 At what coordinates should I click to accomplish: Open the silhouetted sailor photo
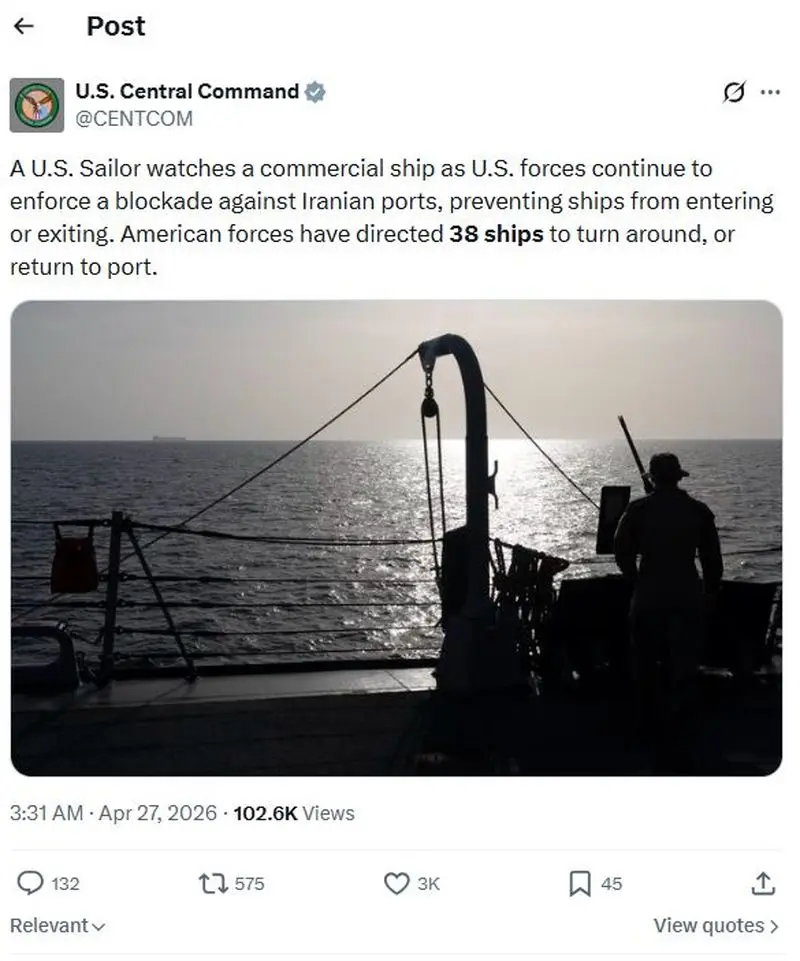pos(396,538)
